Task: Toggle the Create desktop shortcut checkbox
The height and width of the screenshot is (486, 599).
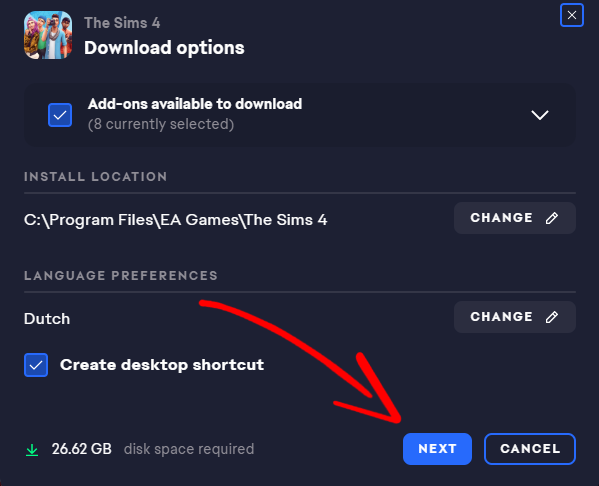Action: (36, 365)
